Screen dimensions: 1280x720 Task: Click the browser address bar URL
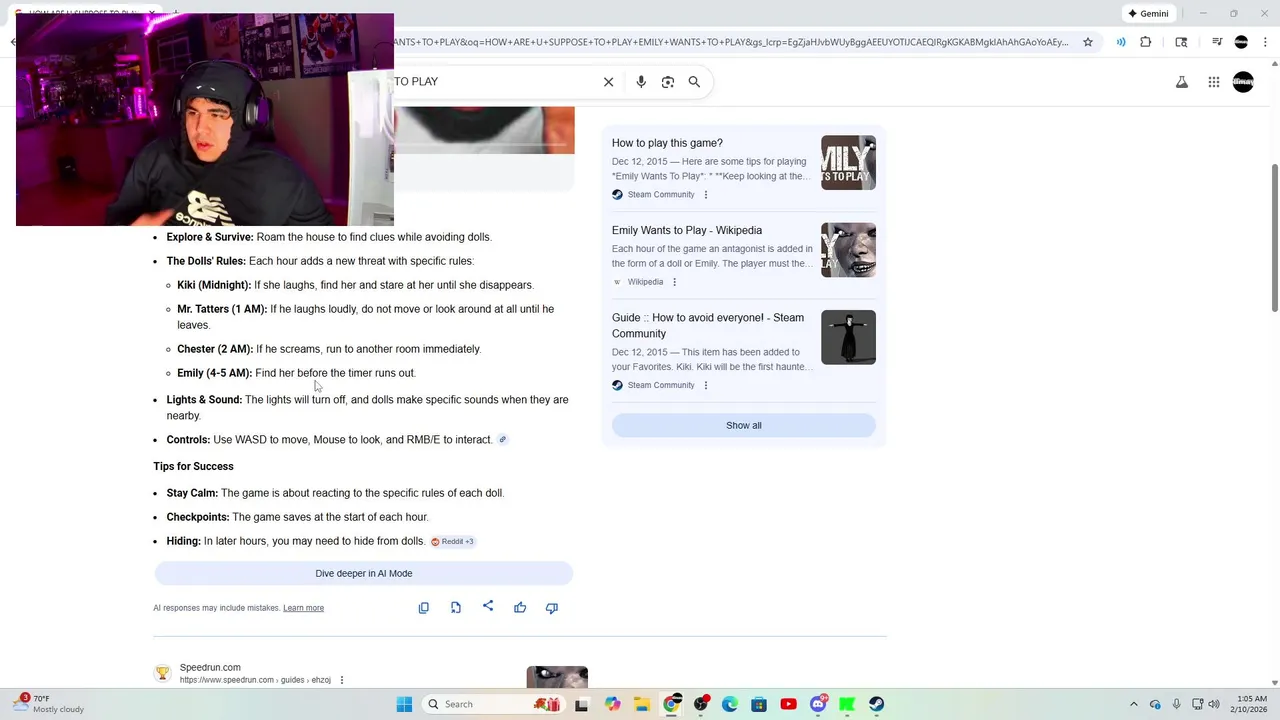(x=730, y=42)
